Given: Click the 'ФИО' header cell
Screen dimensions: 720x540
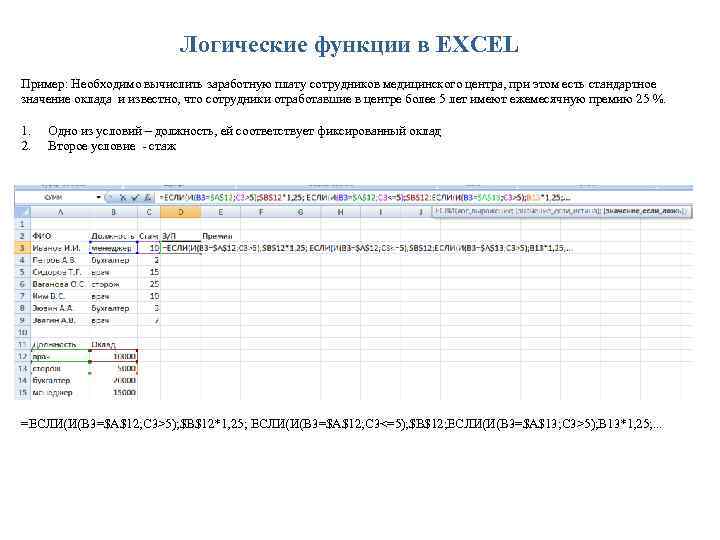Looking at the screenshot, I should point(60,236).
